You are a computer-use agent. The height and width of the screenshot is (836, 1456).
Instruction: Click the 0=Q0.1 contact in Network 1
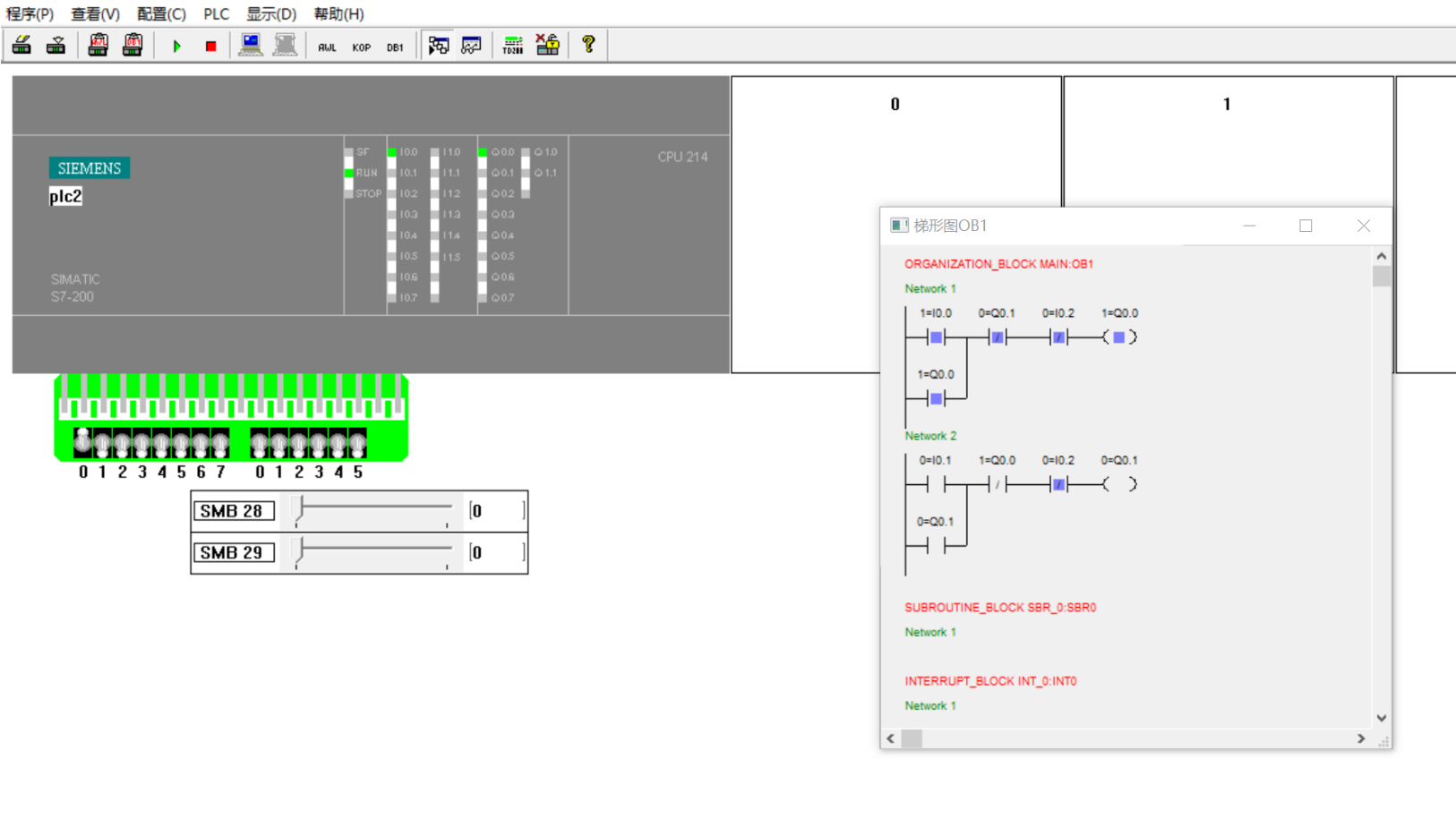coord(997,337)
